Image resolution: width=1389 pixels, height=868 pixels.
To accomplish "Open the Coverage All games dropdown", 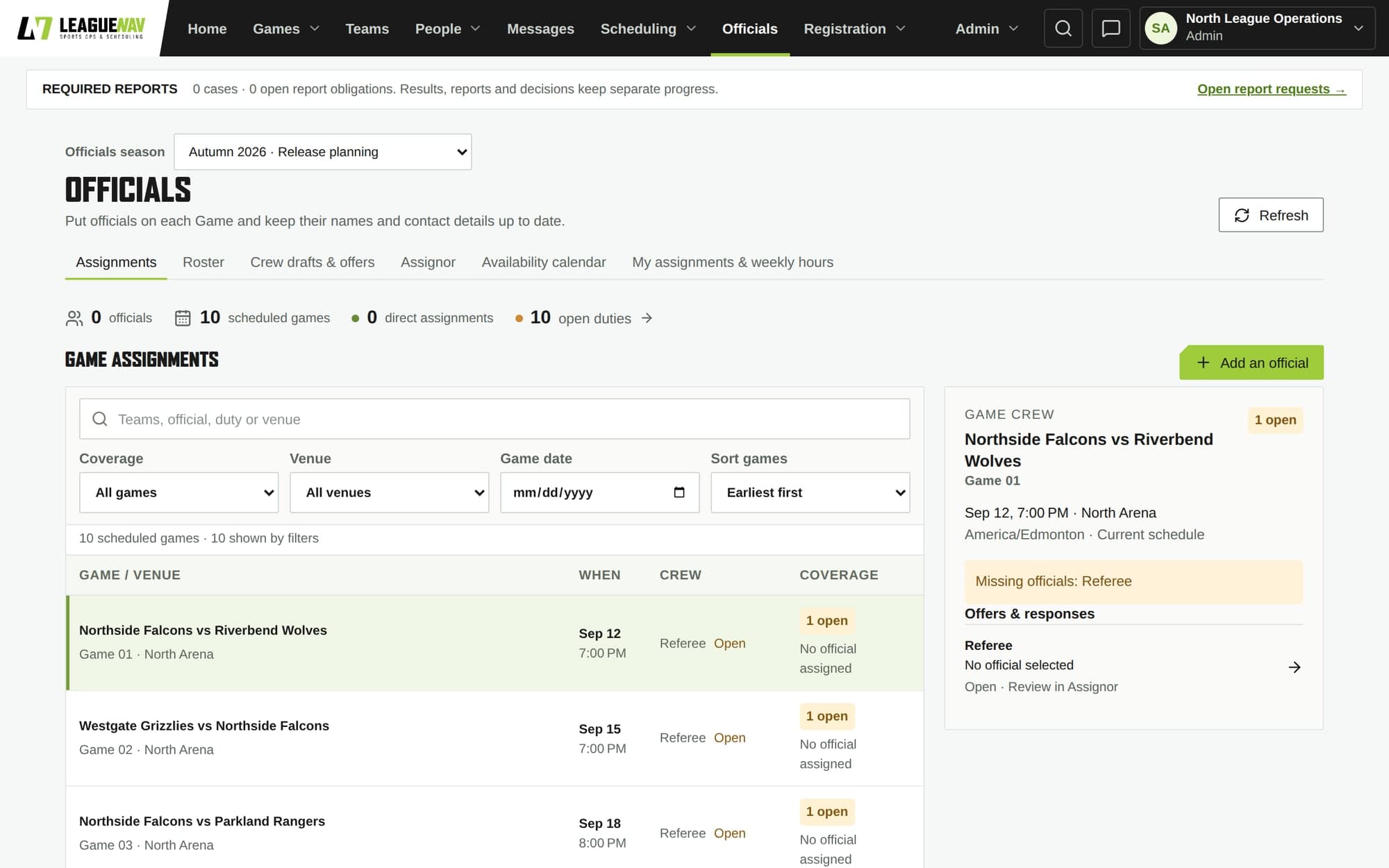I will 178,492.
